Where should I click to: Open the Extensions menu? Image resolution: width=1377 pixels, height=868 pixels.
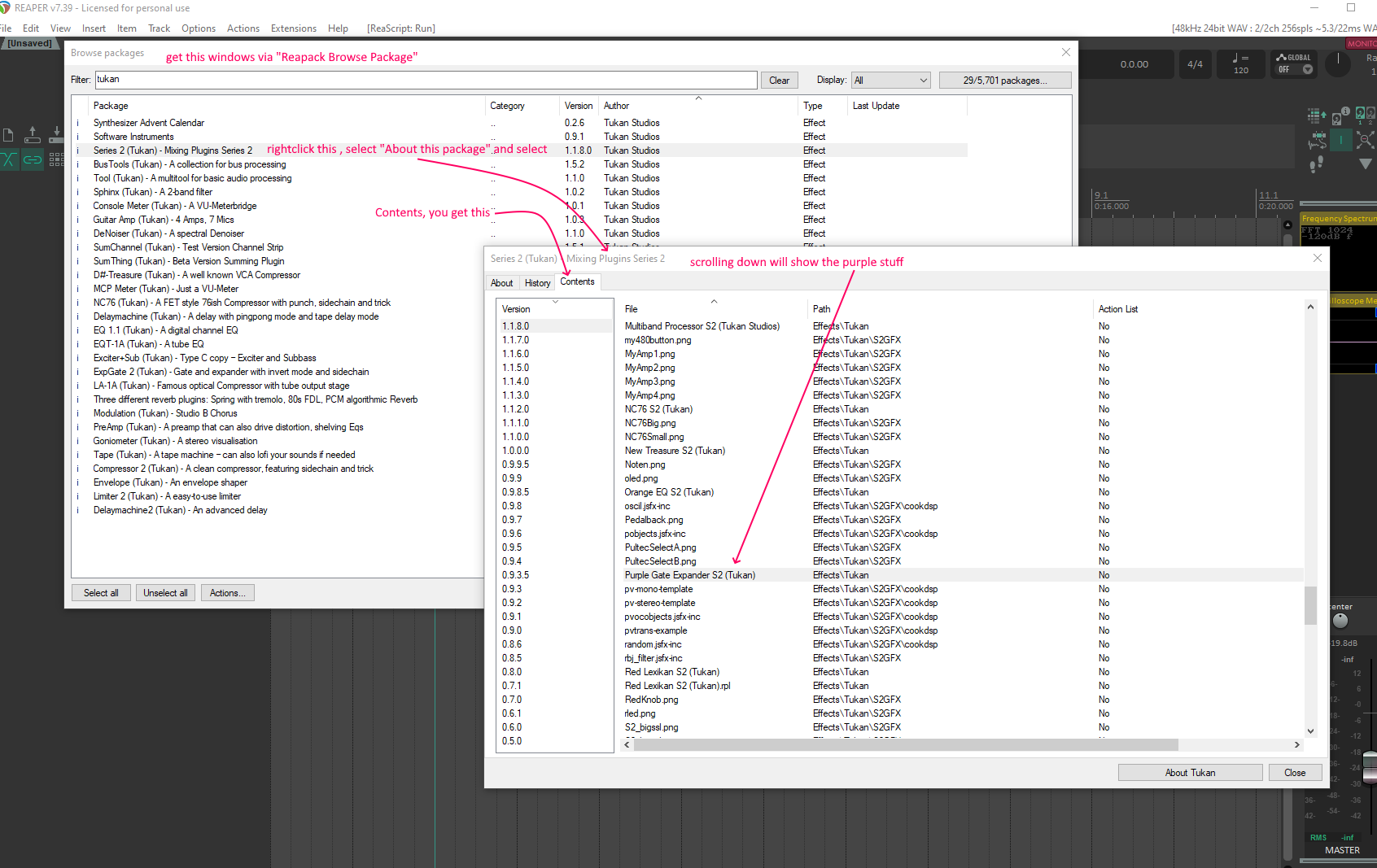[x=293, y=28]
